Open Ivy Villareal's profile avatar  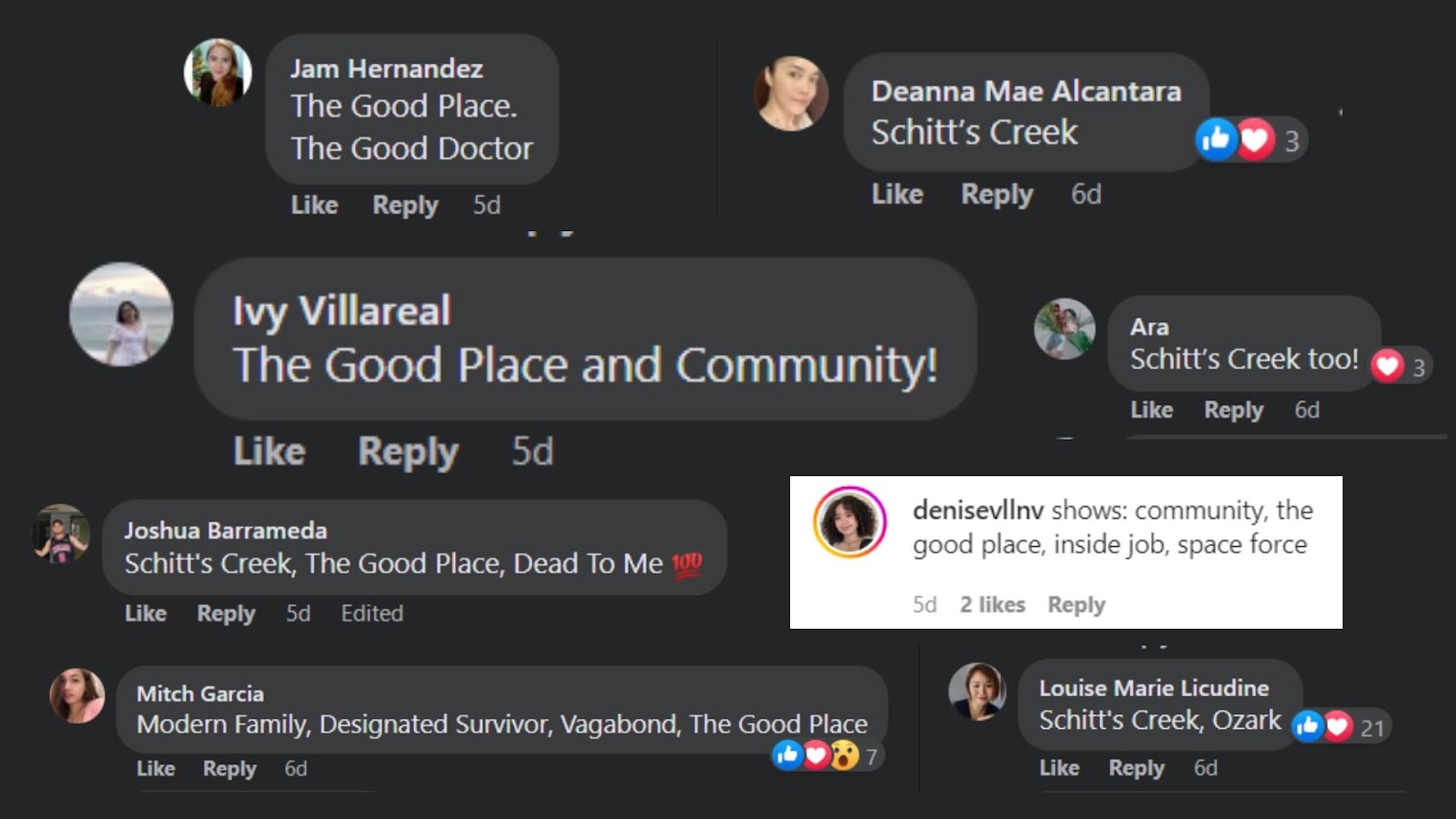click(x=121, y=314)
